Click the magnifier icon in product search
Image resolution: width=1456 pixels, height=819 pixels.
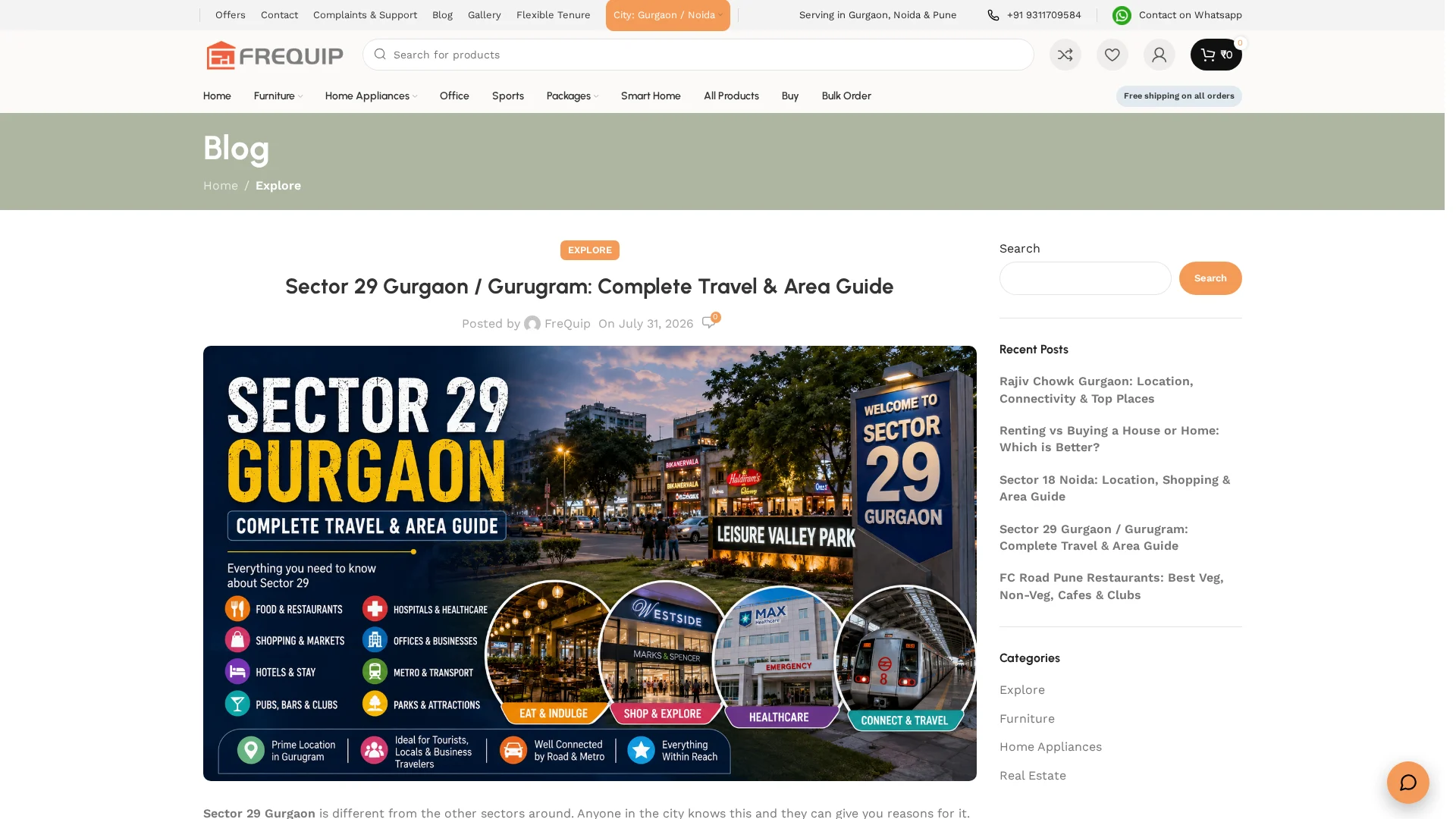(x=380, y=55)
